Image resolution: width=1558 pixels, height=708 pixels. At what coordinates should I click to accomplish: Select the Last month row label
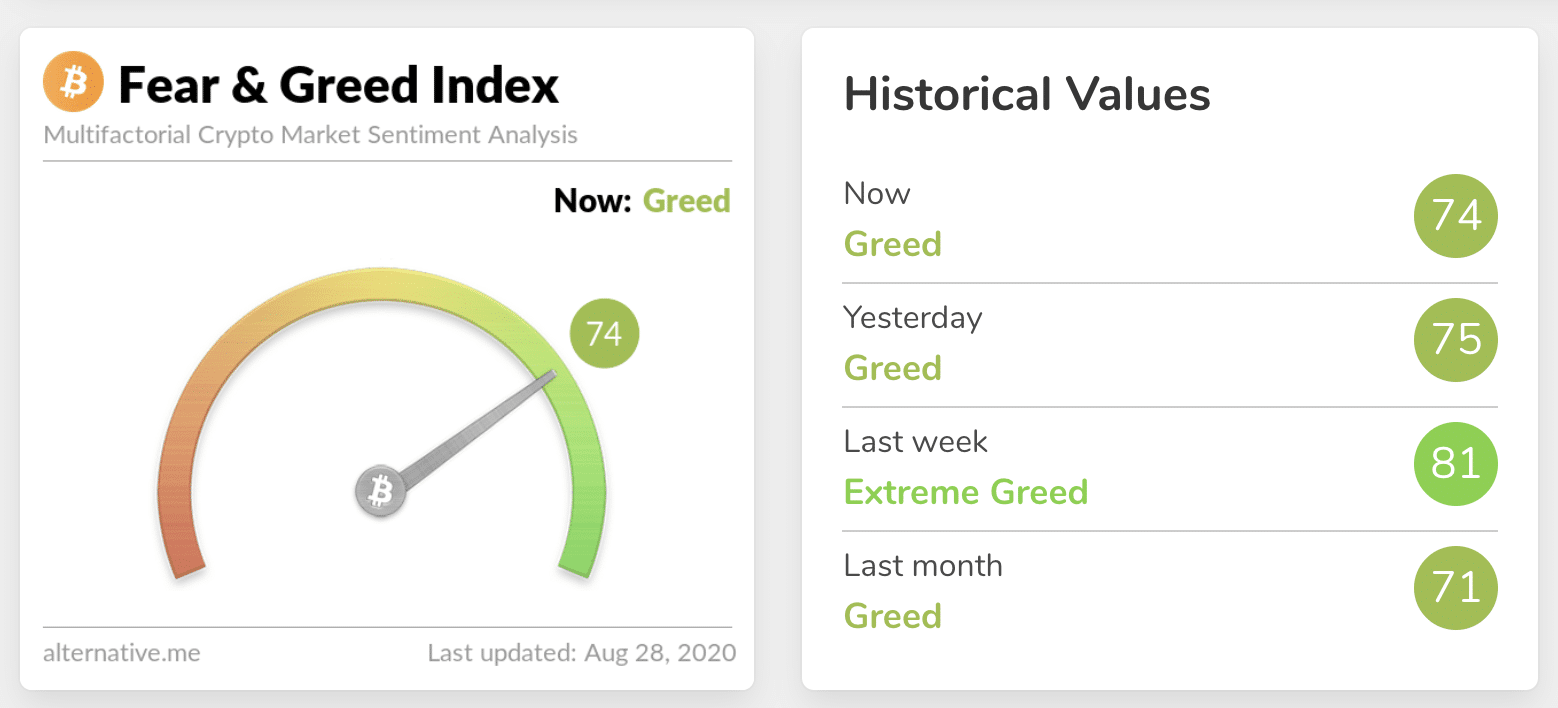(x=922, y=565)
